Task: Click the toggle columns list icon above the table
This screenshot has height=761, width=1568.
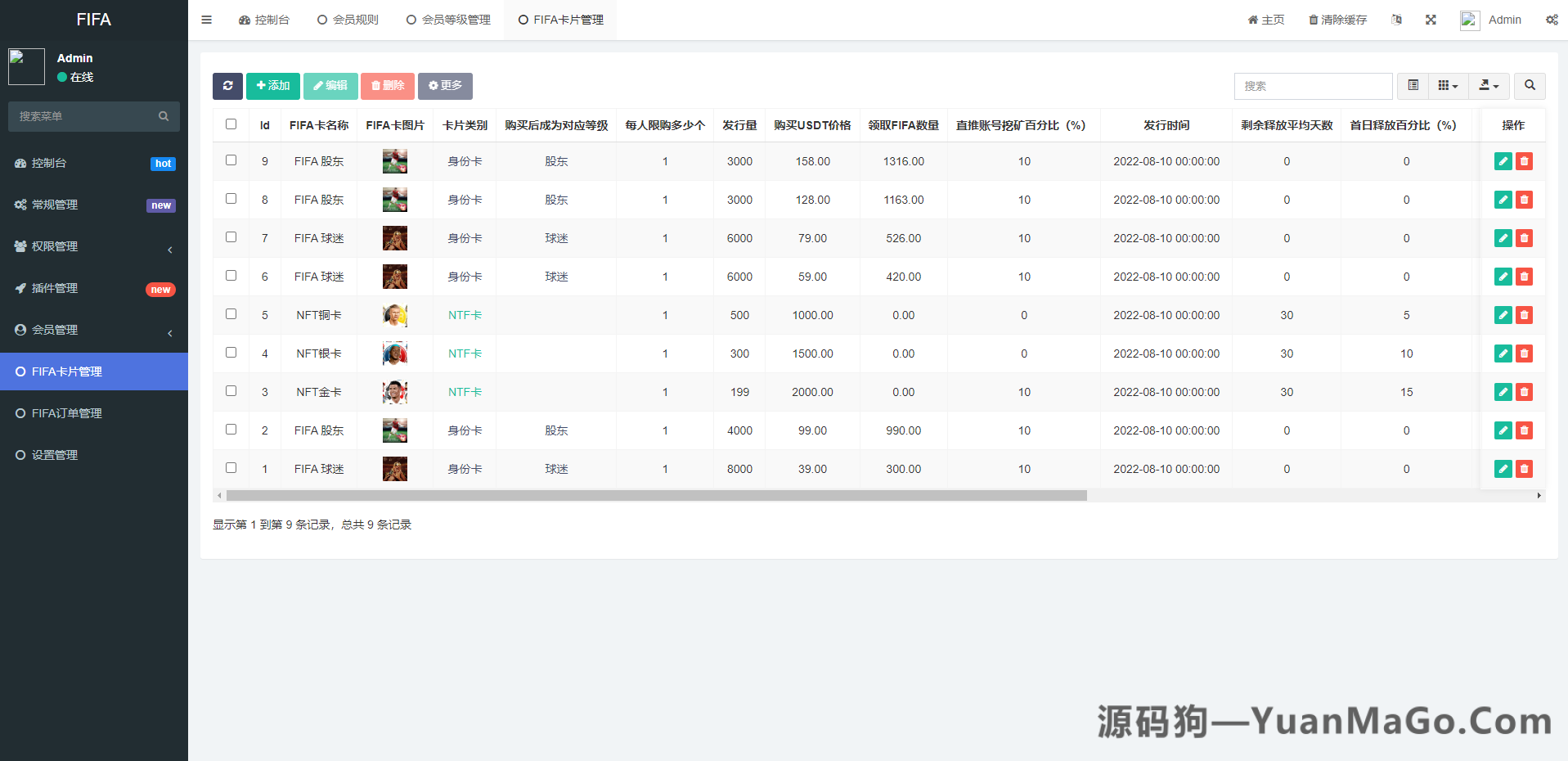Action: coord(1412,86)
